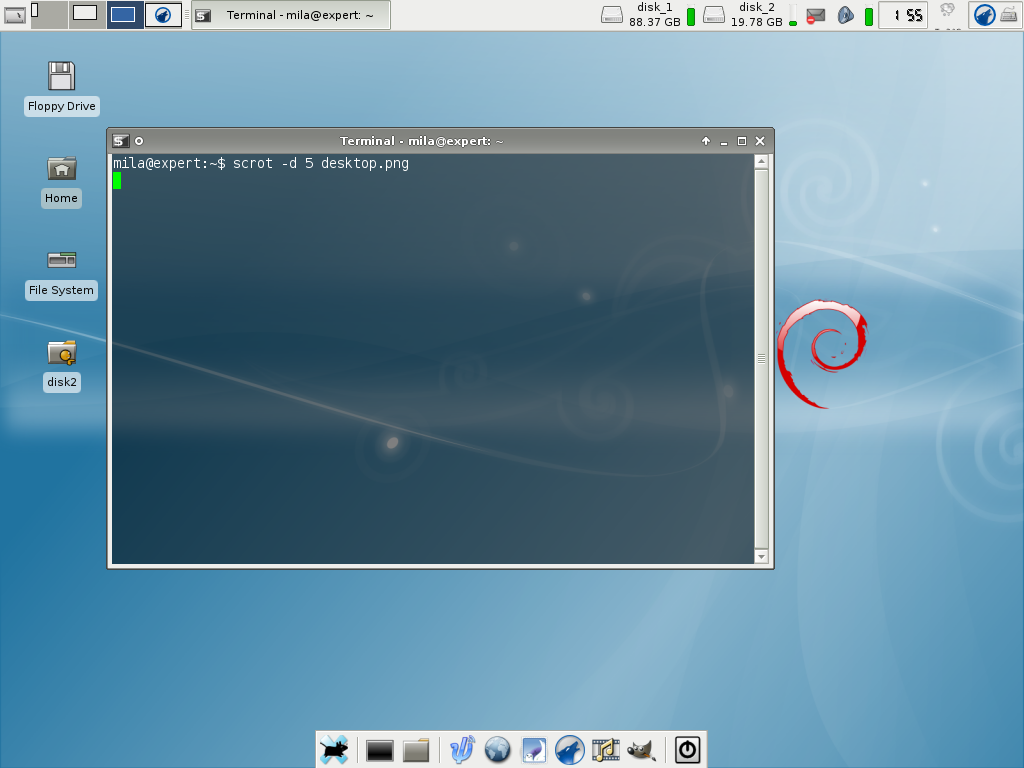Open the terminal window menu icon in titlebar
Viewport: 1024px width, 768px height.
[x=120, y=141]
